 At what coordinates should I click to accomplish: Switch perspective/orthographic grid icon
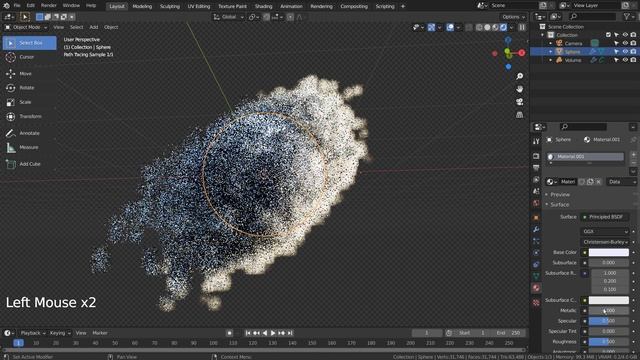(519, 115)
